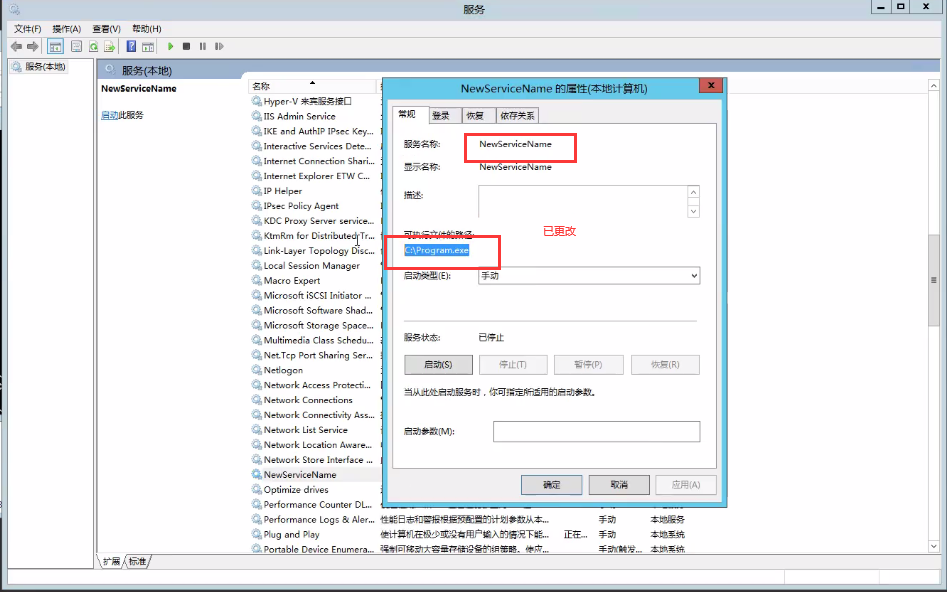Screen dimensions: 947x592
Task: Switch to the 登录 tab
Action: pos(441,116)
